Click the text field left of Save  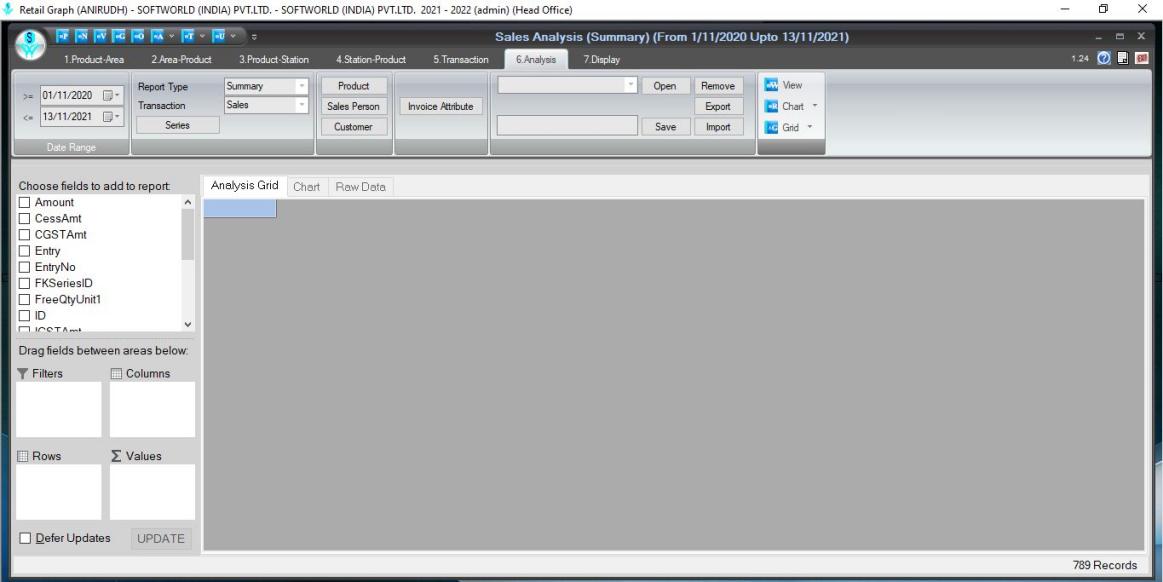567,127
